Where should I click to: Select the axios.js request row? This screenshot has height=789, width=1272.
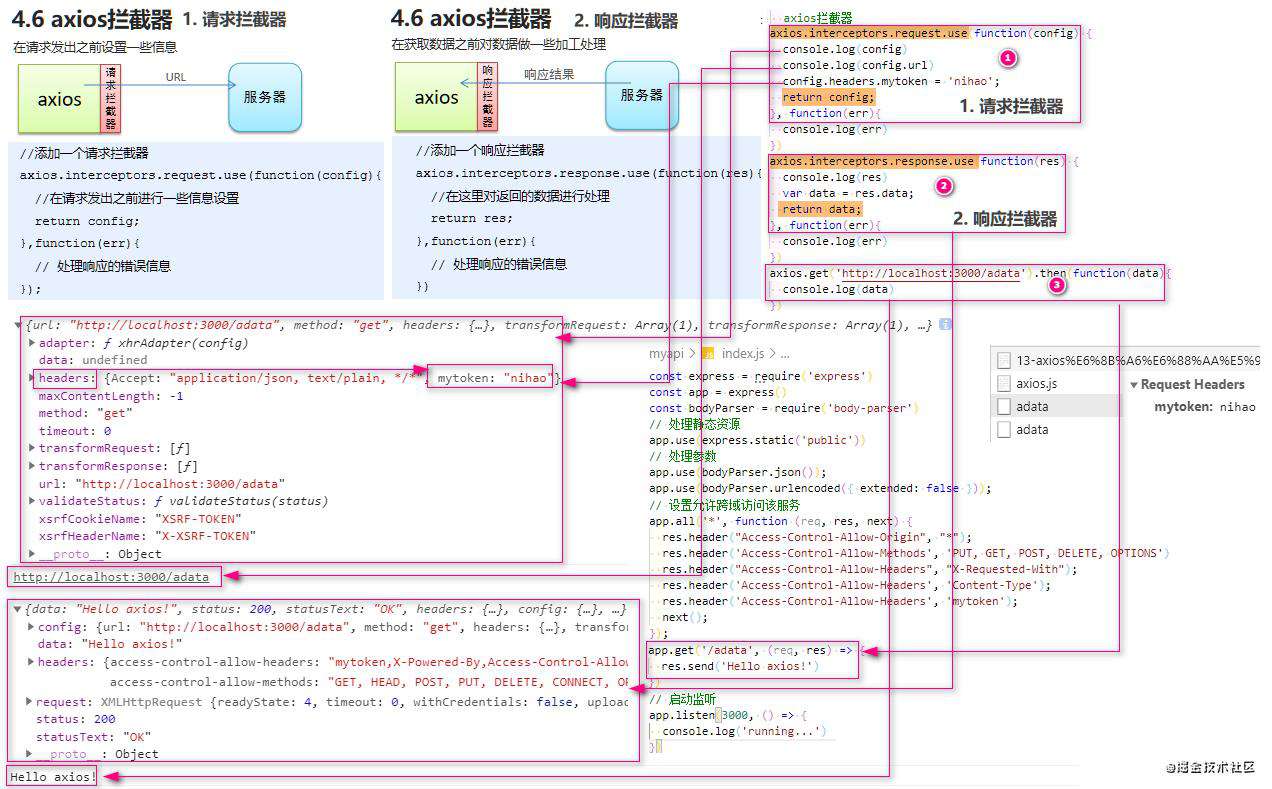(x=1055, y=383)
